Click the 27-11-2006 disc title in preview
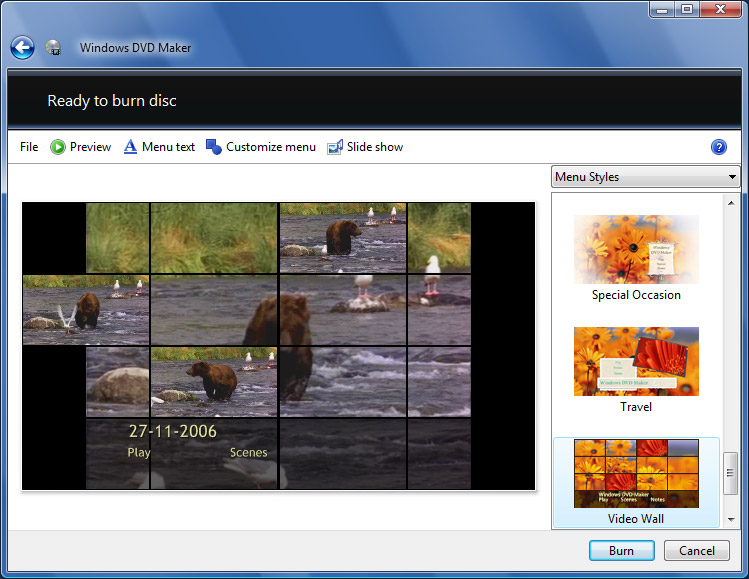This screenshot has width=749, height=579. tap(172, 431)
